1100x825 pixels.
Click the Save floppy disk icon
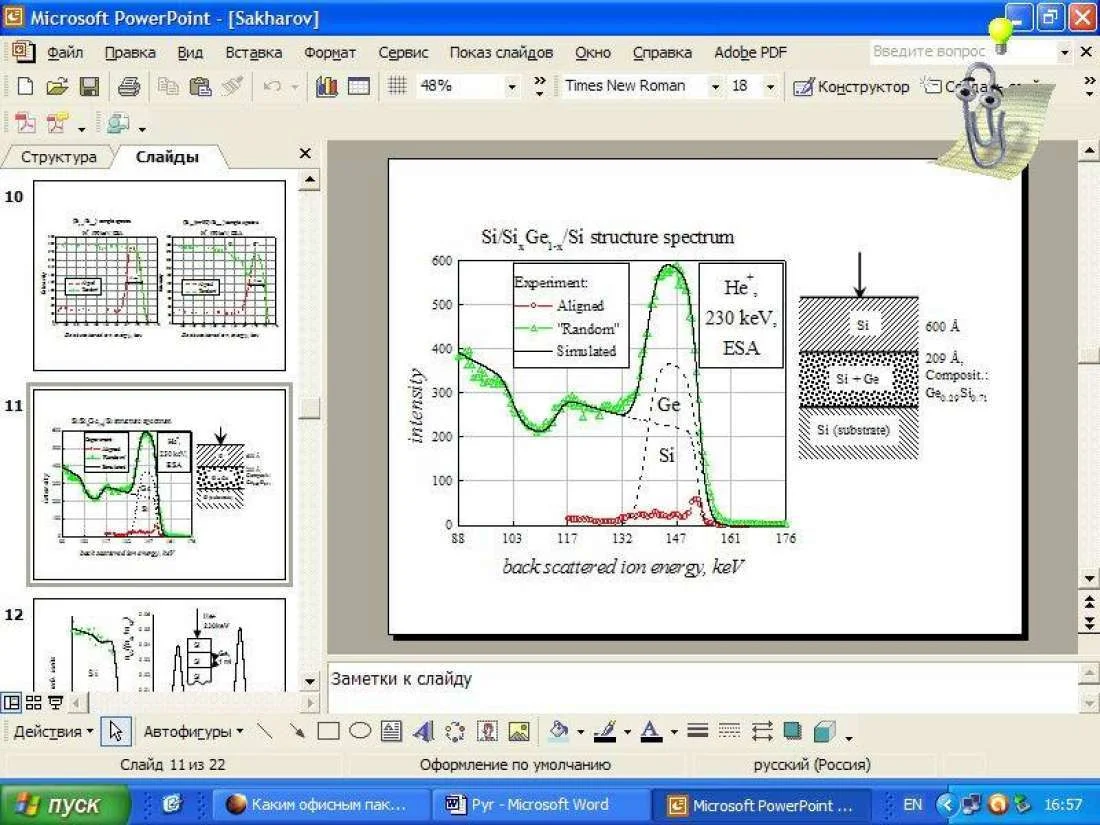click(x=89, y=87)
